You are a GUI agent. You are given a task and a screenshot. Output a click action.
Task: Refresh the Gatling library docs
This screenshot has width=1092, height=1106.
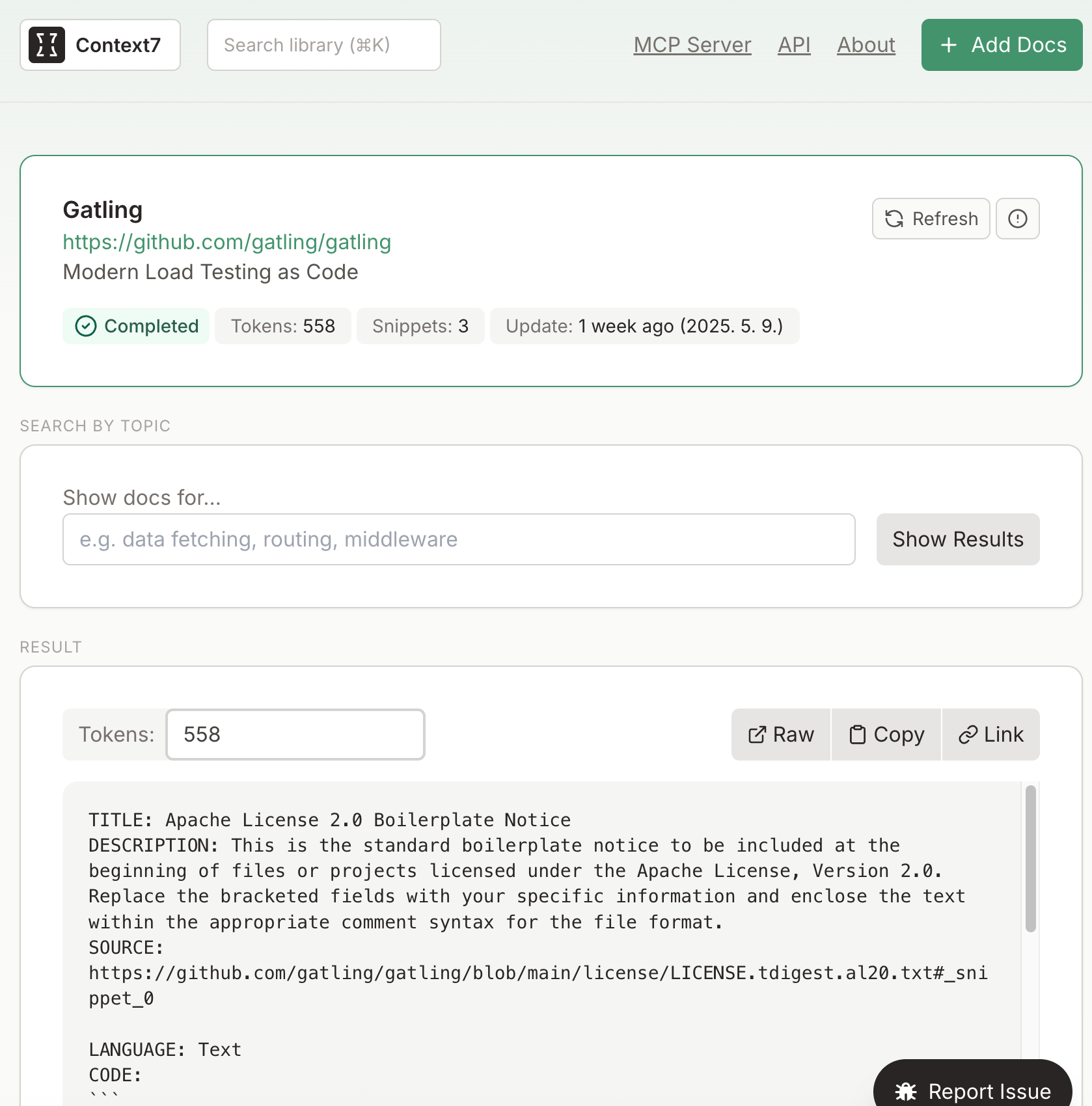pos(931,219)
